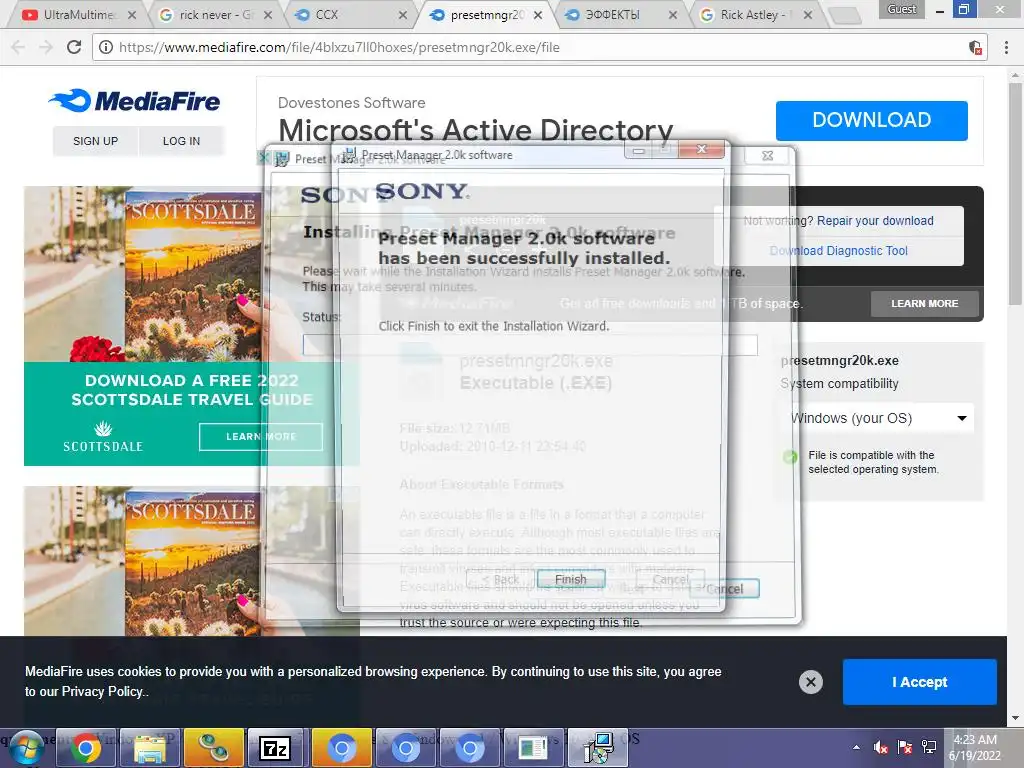Open 7-Zip from the taskbar
The height and width of the screenshot is (768, 1024).
click(x=274, y=748)
